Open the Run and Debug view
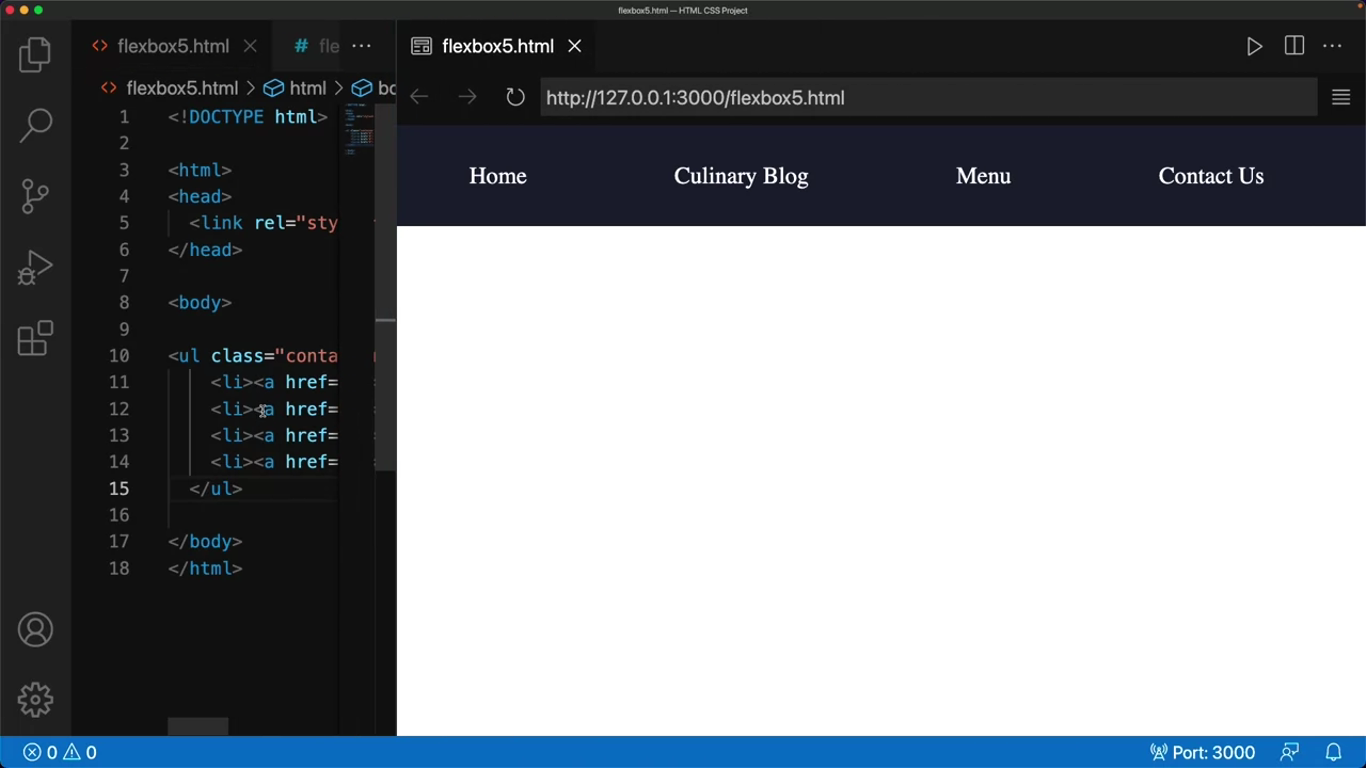The width and height of the screenshot is (1366, 768). coord(35,268)
